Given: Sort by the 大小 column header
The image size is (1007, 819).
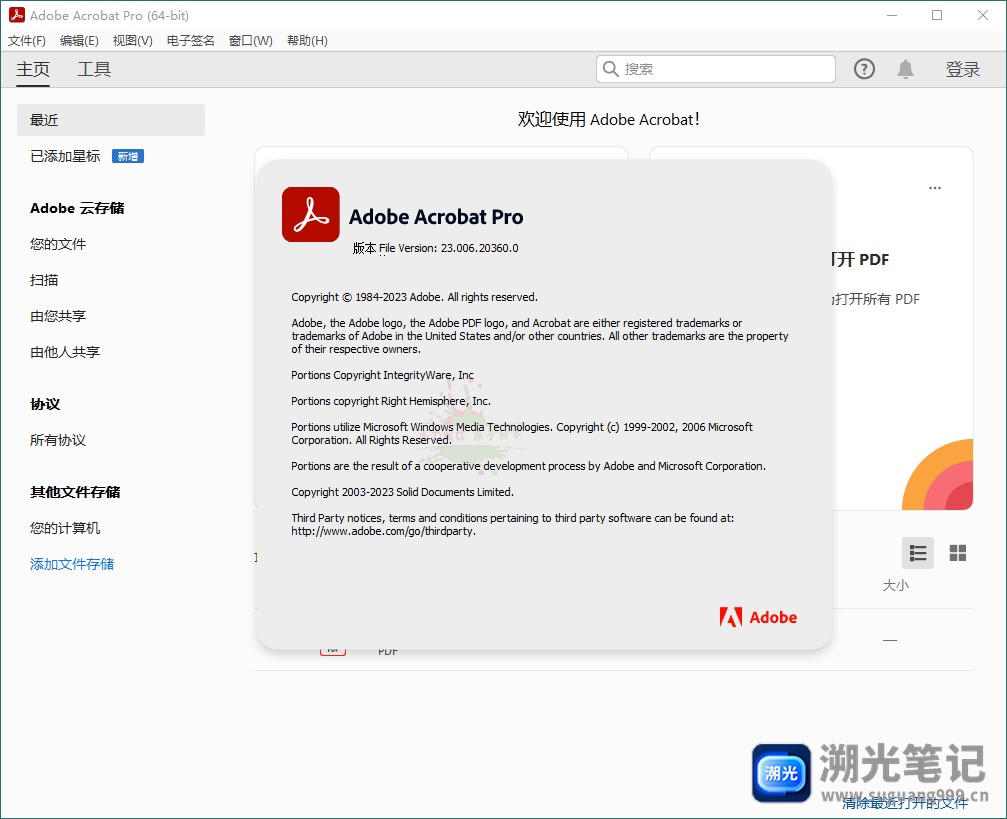Looking at the screenshot, I should pyautogui.click(x=896, y=585).
